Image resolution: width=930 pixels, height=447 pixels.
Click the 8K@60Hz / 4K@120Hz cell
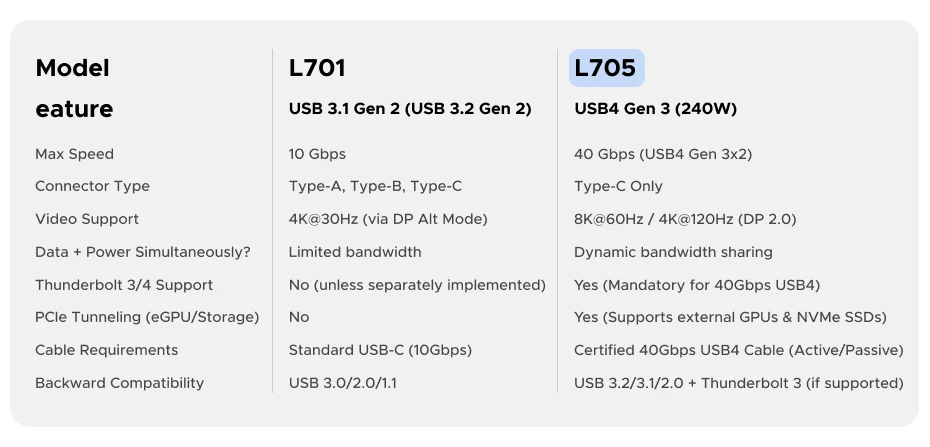pyautogui.click(x=685, y=219)
